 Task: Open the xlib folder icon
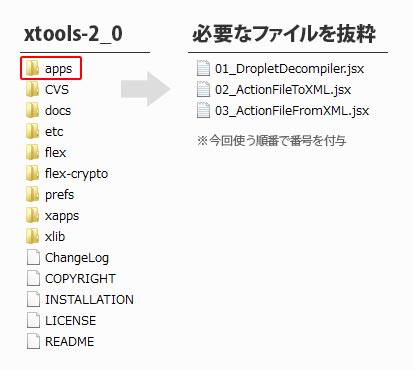click(33, 236)
